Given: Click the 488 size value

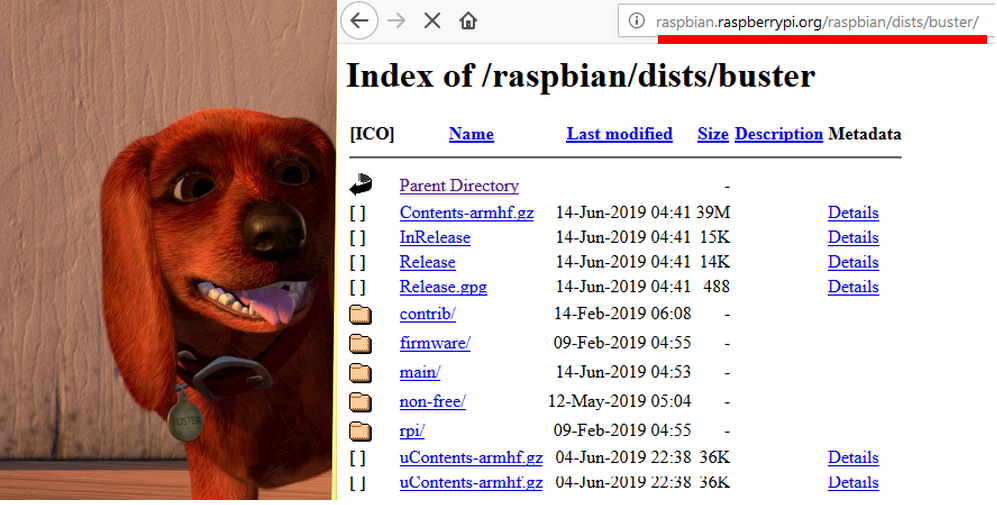Looking at the screenshot, I should (x=716, y=287).
